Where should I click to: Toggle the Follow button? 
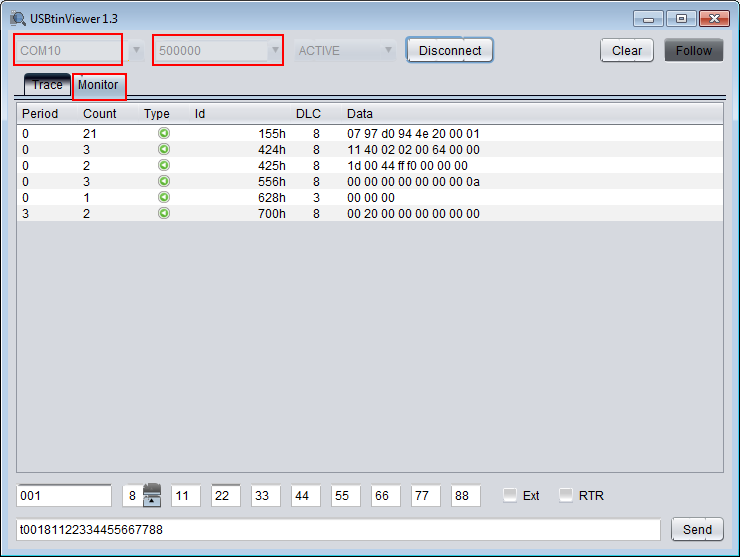[x=693, y=50]
